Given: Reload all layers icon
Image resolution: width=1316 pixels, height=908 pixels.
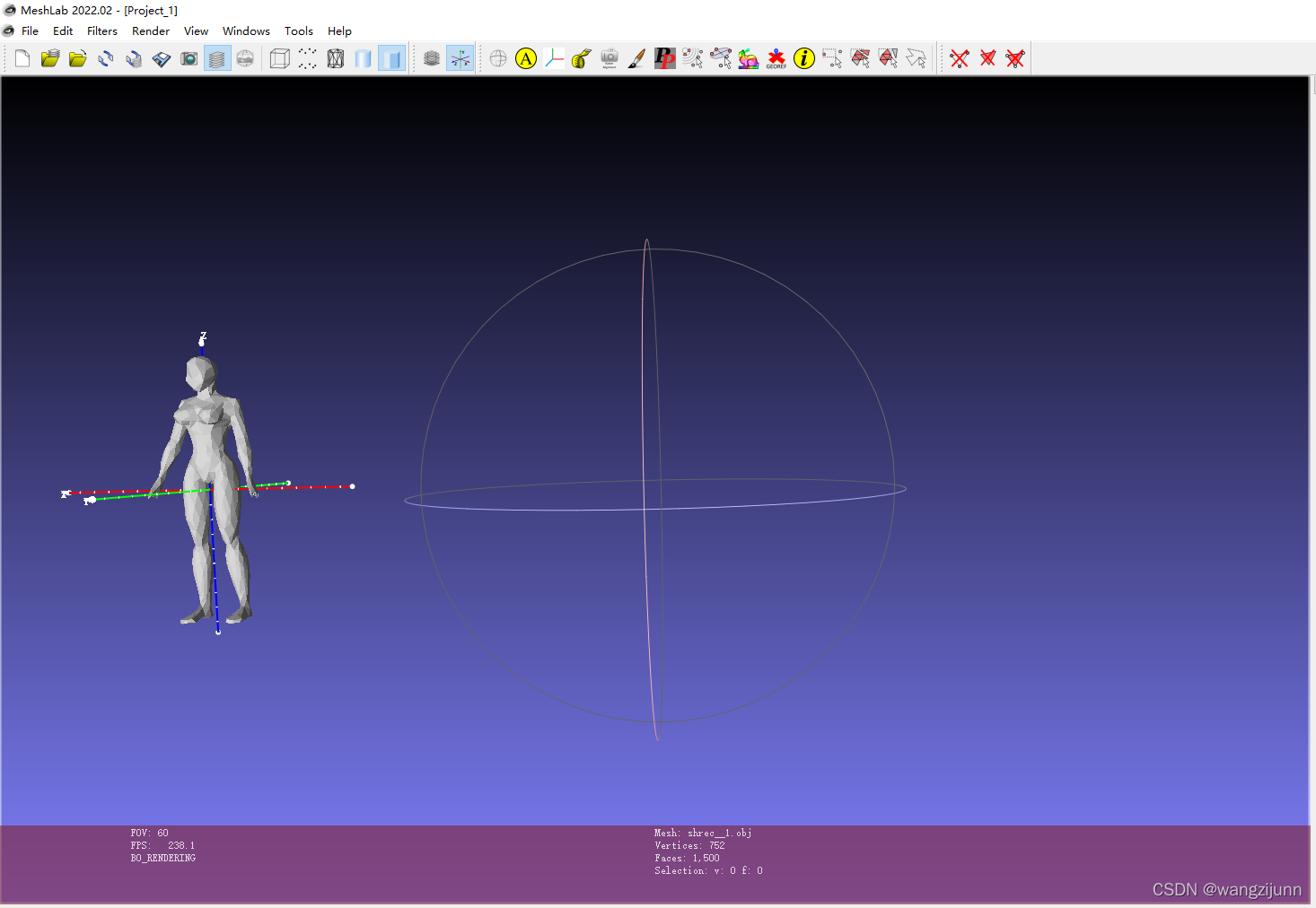Looking at the screenshot, I should (134, 58).
